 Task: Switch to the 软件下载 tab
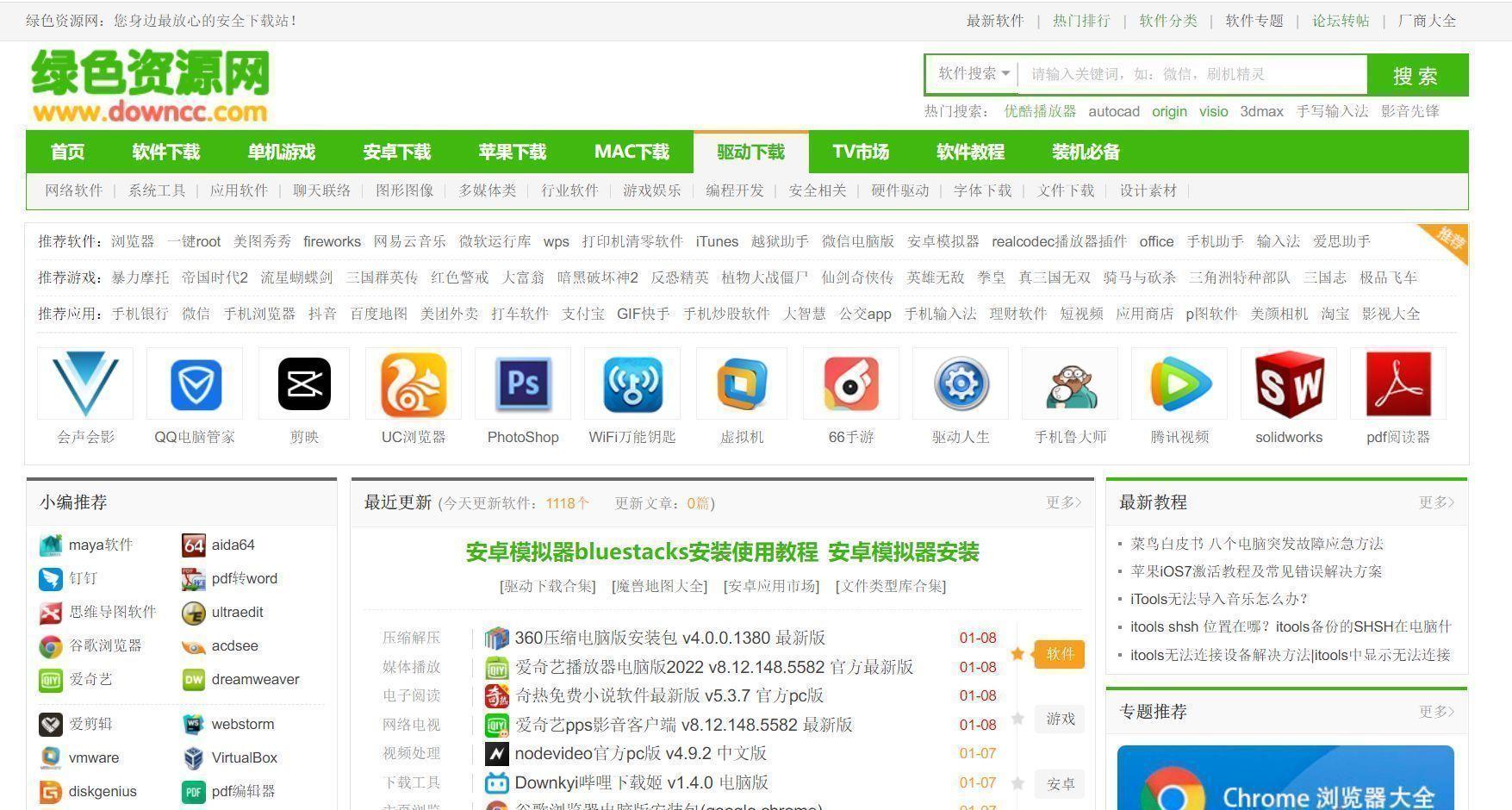(165, 153)
